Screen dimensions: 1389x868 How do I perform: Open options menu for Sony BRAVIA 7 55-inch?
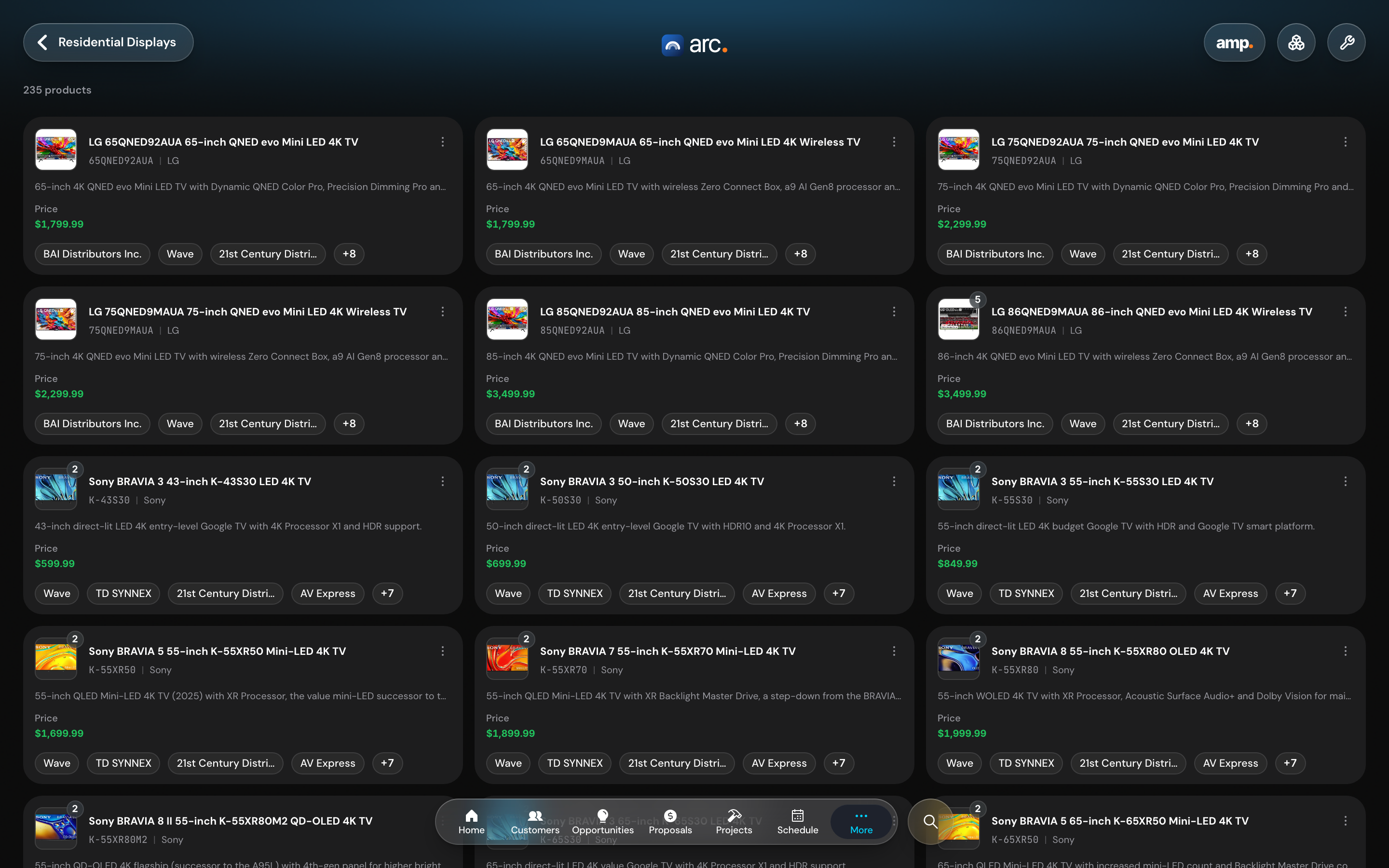894,651
